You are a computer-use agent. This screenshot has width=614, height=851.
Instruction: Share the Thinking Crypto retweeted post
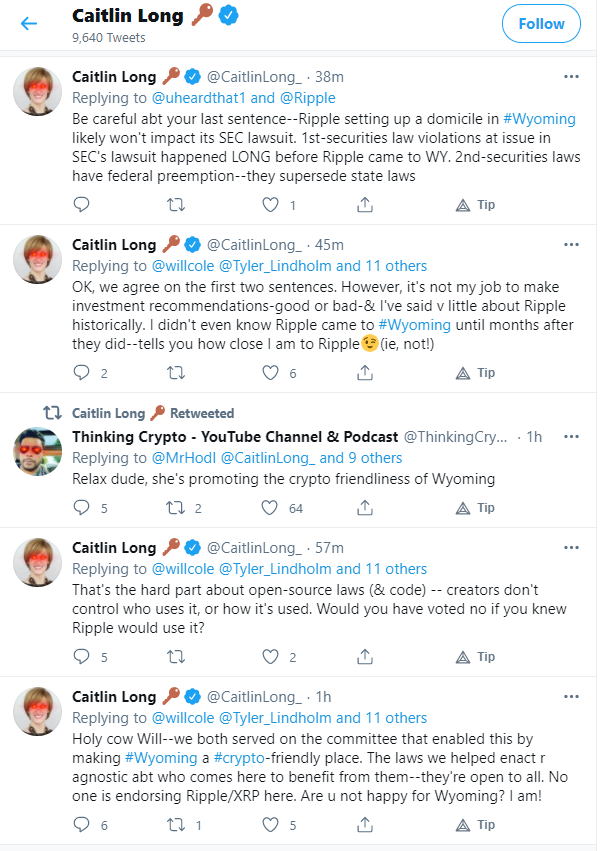[x=365, y=507]
